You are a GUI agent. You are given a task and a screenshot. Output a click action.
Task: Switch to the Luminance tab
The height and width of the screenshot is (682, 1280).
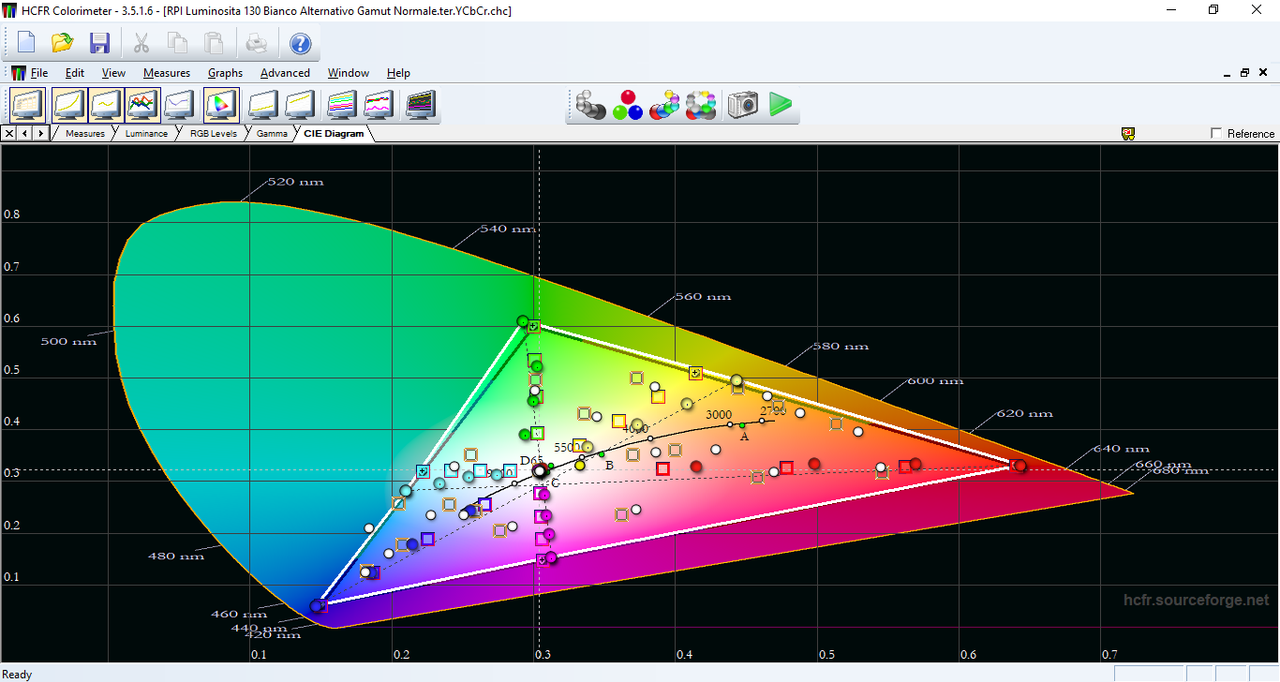click(146, 133)
